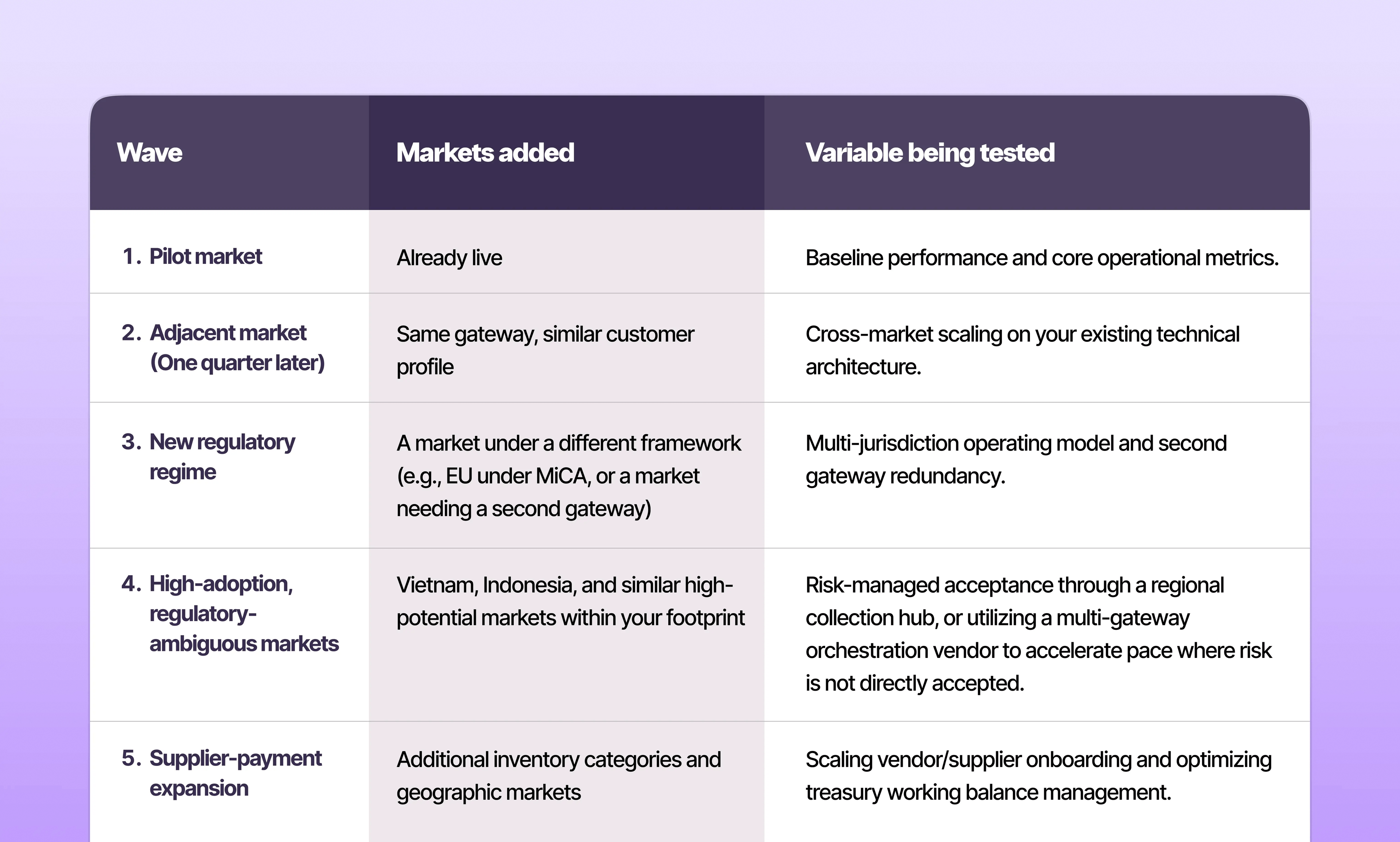Click the Variable being tested header
Screen dimensions: 1400x842
(x=930, y=153)
